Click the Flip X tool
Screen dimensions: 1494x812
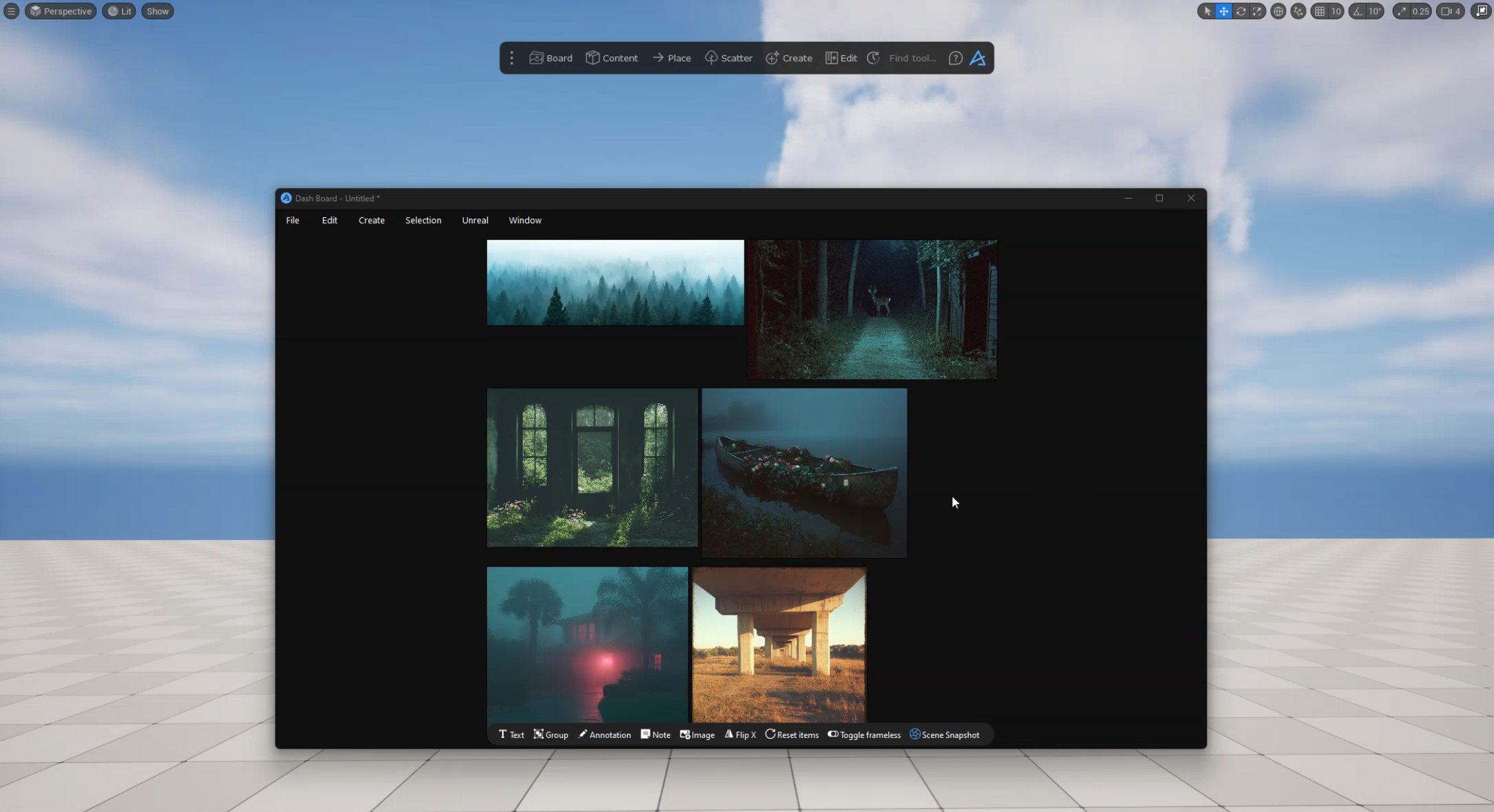coord(740,735)
